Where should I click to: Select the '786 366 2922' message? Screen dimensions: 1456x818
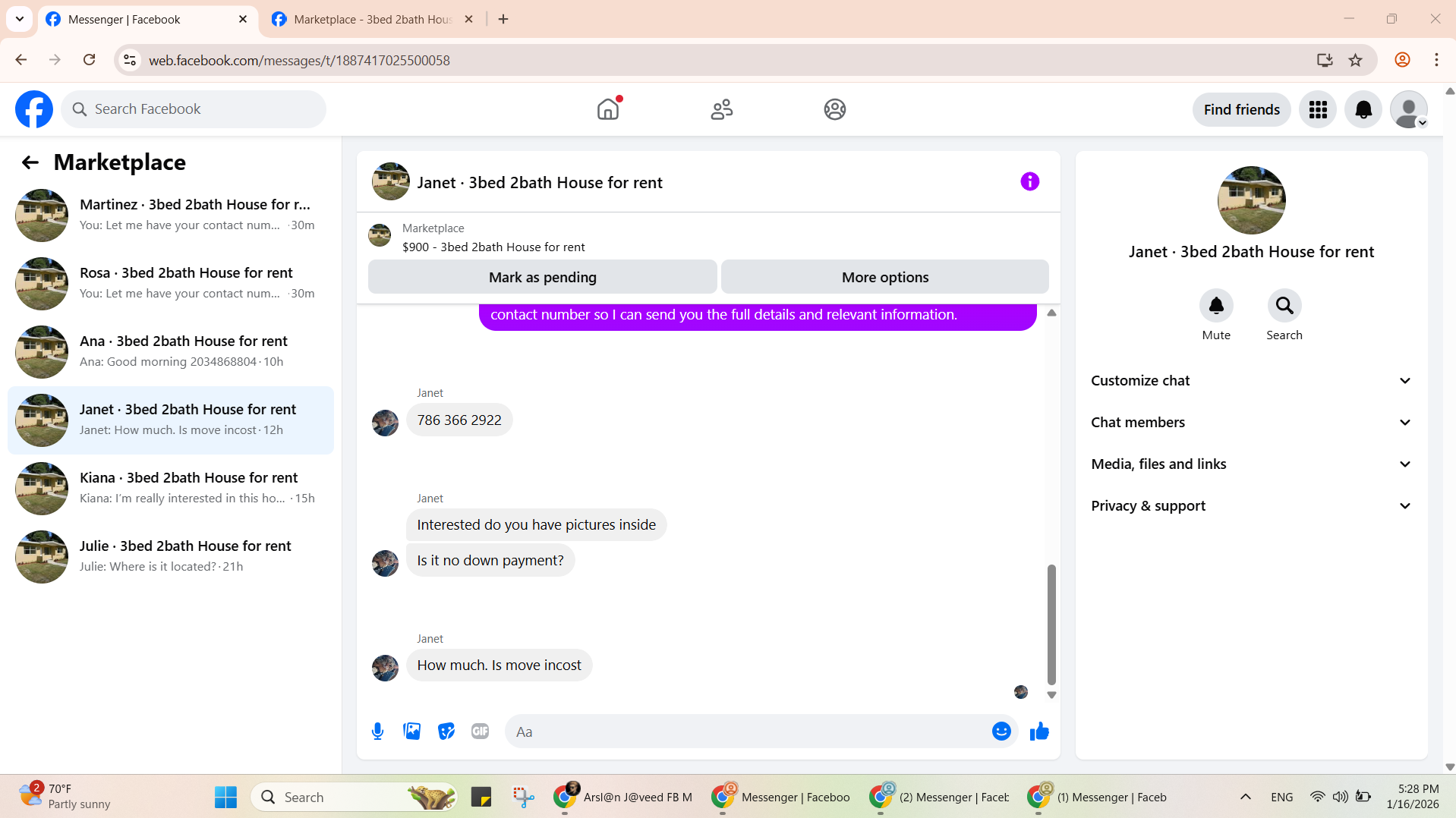(459, 420)
